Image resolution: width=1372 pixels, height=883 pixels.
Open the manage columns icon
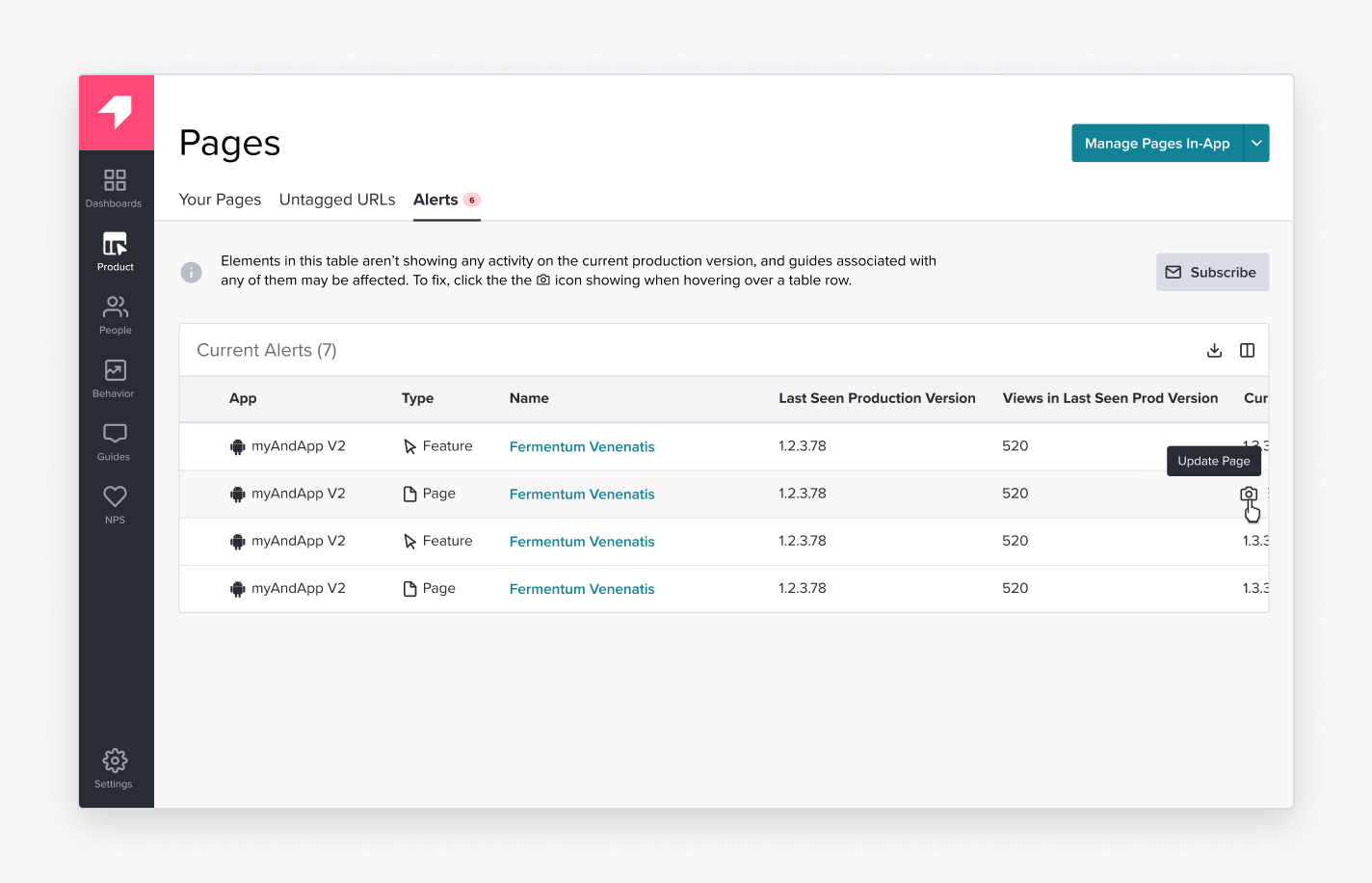[1247, 350]
